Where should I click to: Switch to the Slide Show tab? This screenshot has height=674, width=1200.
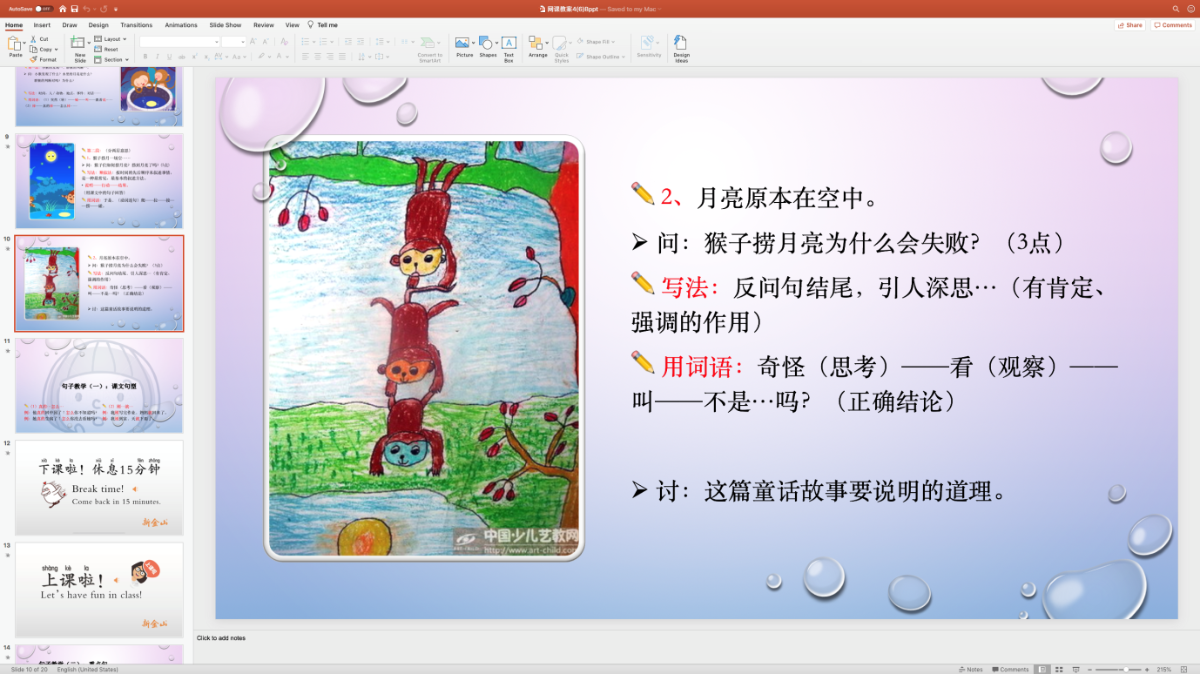coord(225,25)
